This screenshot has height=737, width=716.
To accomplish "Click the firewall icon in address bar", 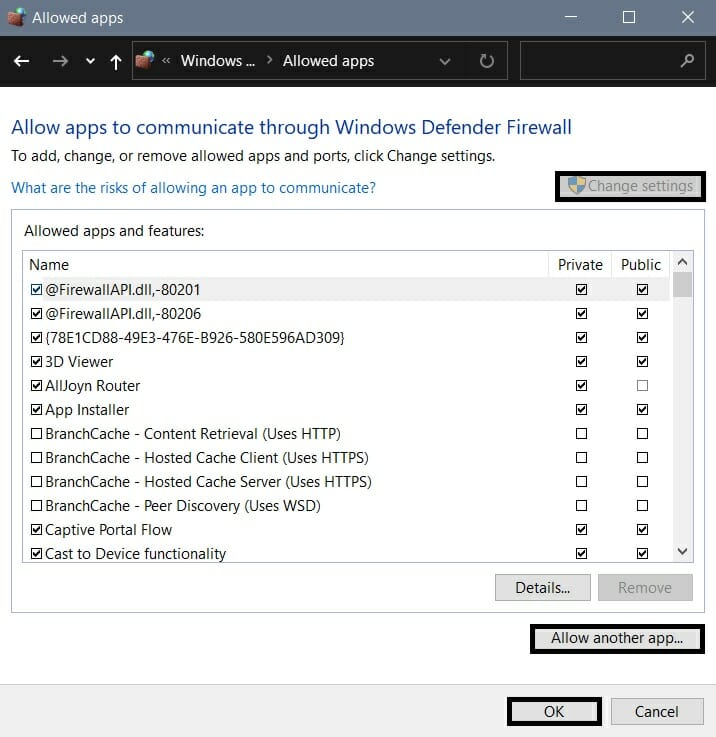I will (146, 61).
